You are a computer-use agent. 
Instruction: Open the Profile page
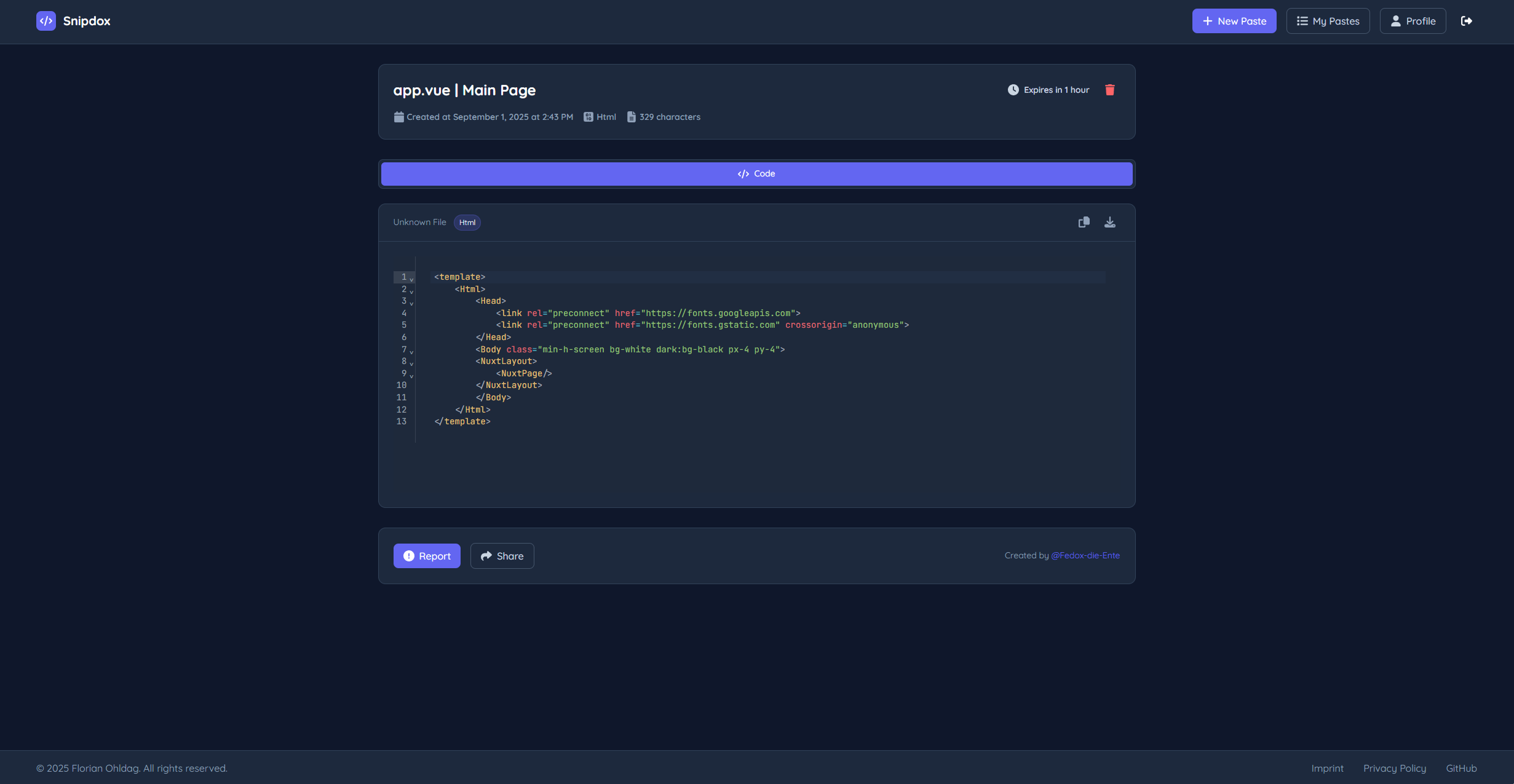click(1413, 21)
